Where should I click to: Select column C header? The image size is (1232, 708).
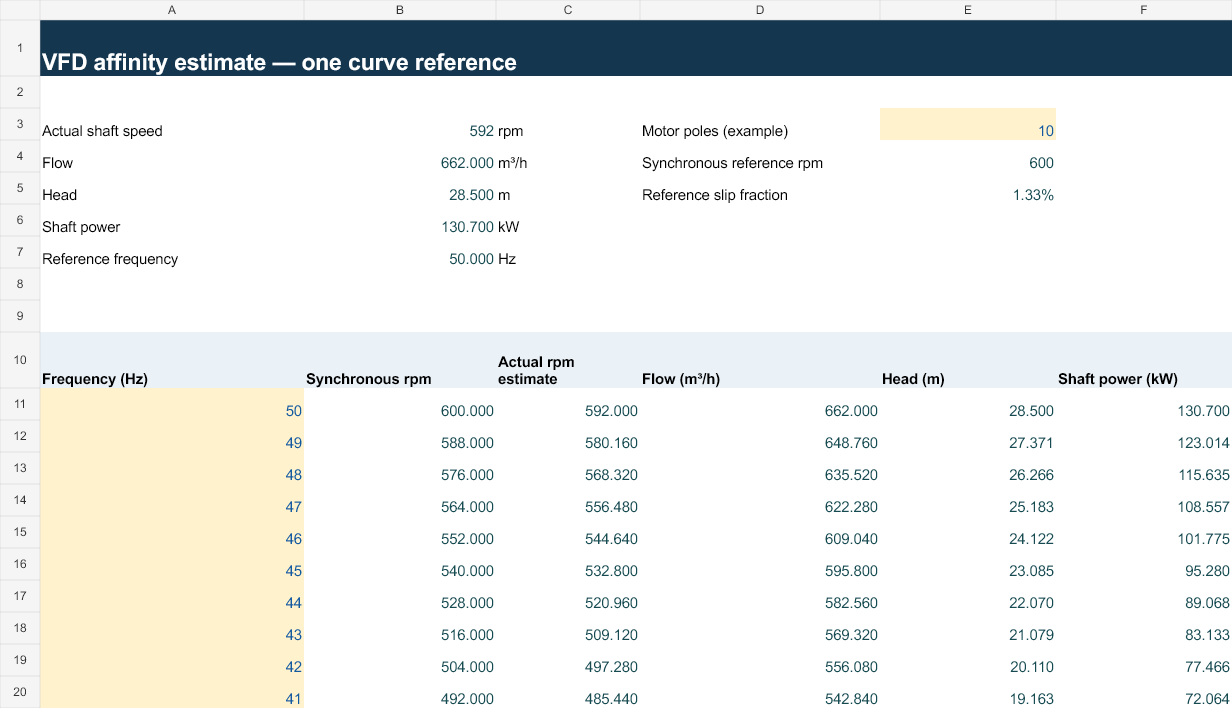click(568, 10)
